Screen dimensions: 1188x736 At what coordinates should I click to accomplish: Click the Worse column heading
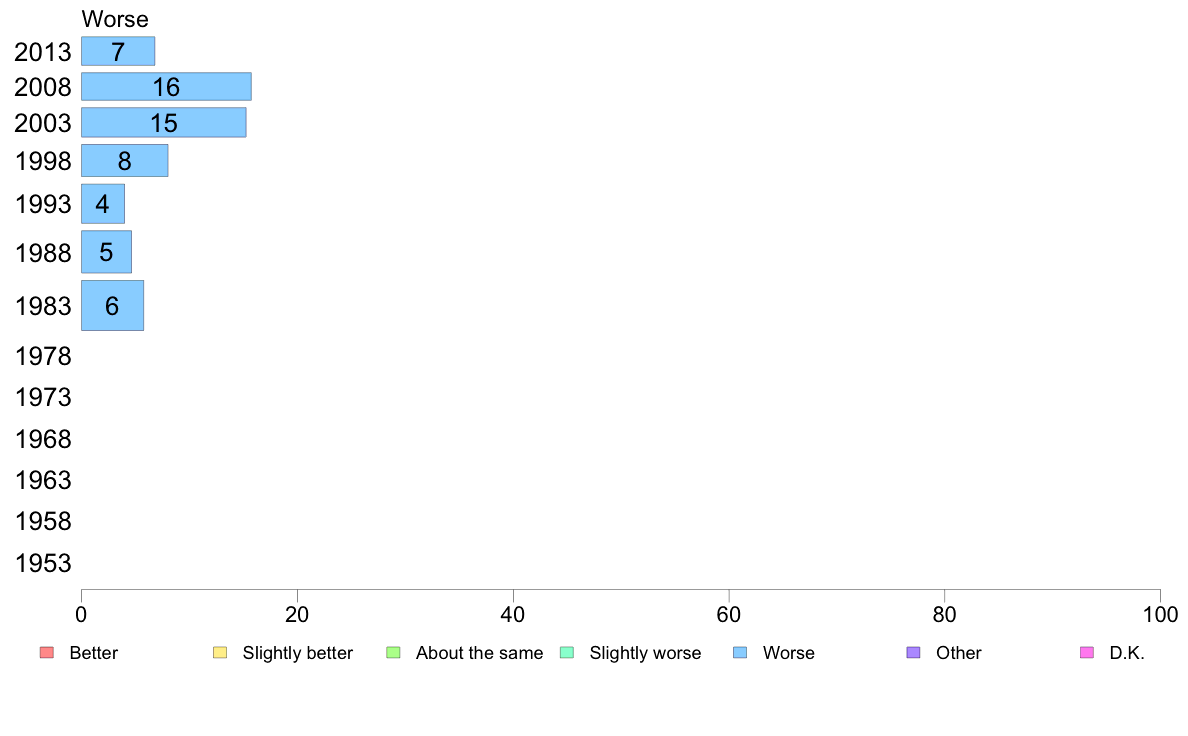coord(115,19)
